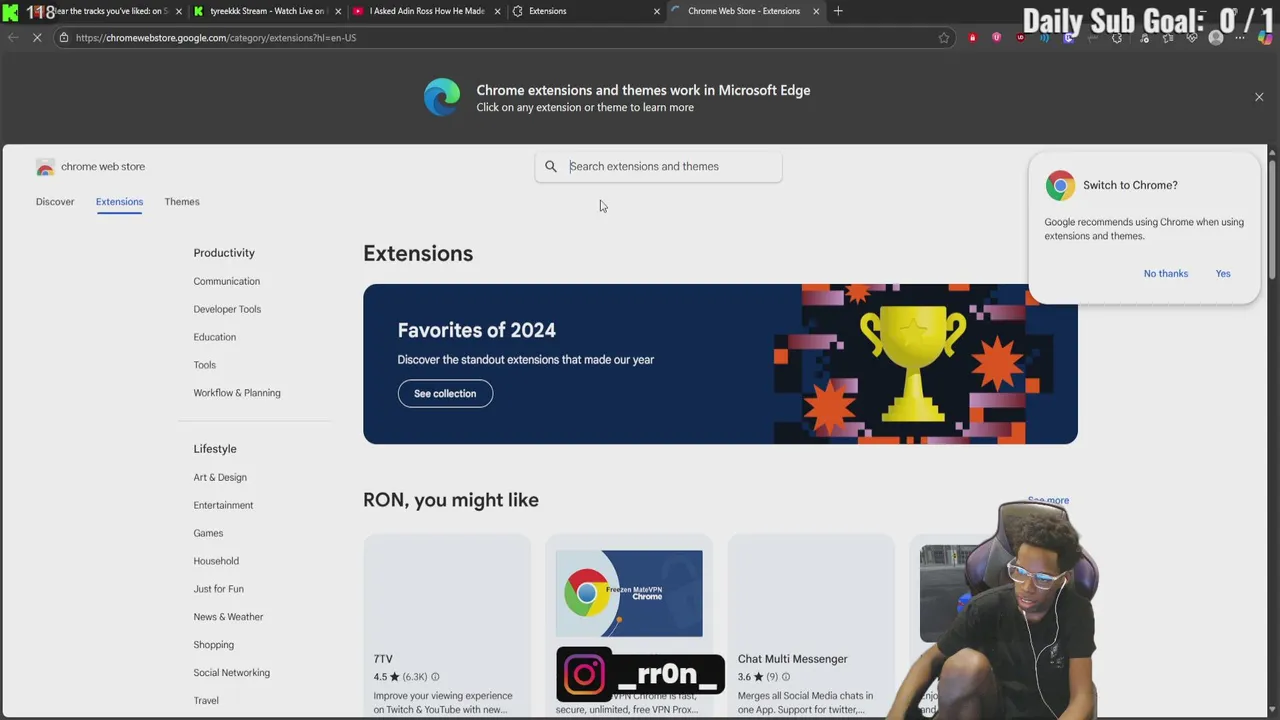1280x720 pixels.
Task: Click the Chrome logo in Switch prompt
Action: pos(1060,185)
